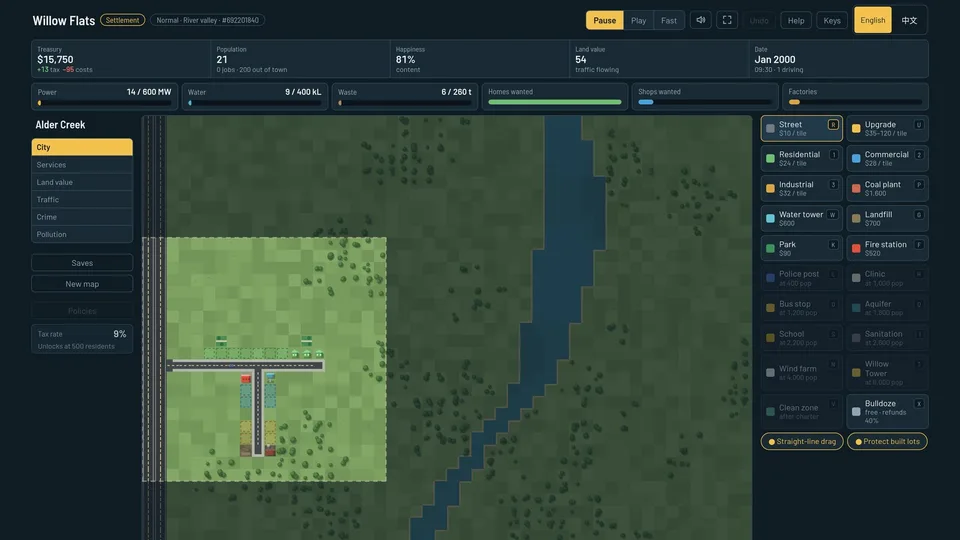Pick the Industrial zone tool
This screenshot has width=960, height=540.
tap(801, 188)
